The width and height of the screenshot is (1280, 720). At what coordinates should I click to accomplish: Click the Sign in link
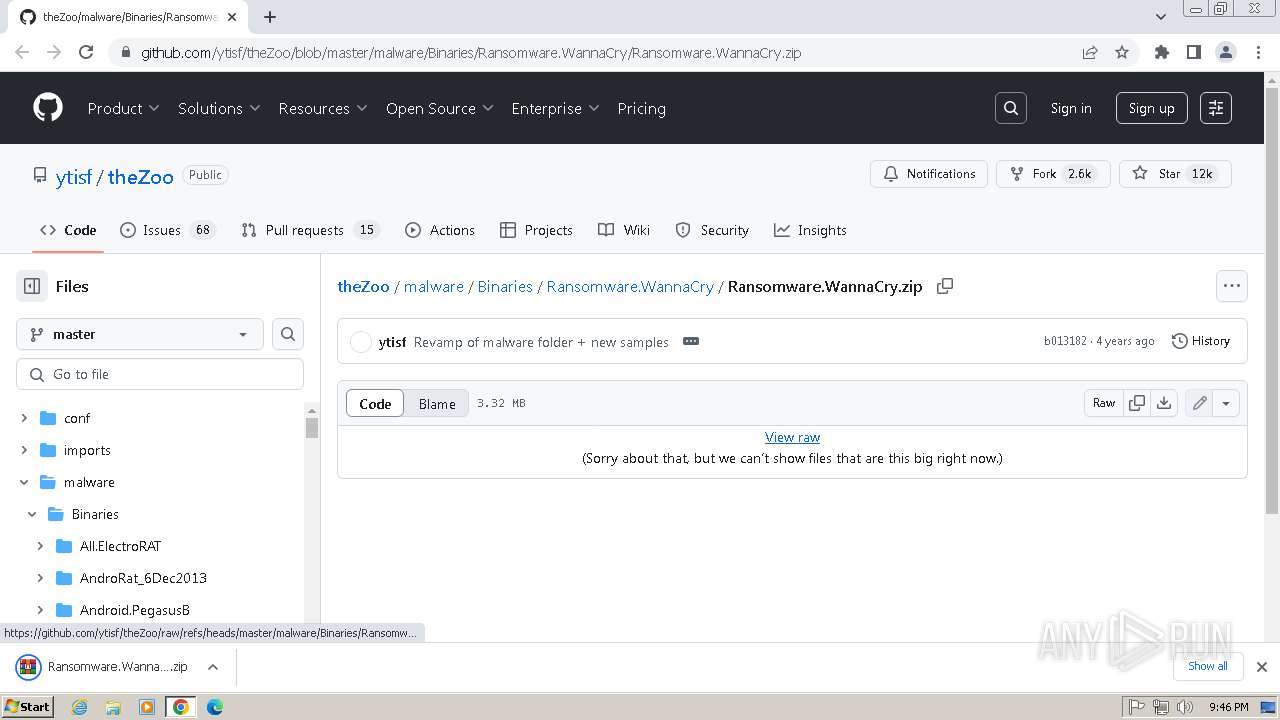coord(1071,108)
